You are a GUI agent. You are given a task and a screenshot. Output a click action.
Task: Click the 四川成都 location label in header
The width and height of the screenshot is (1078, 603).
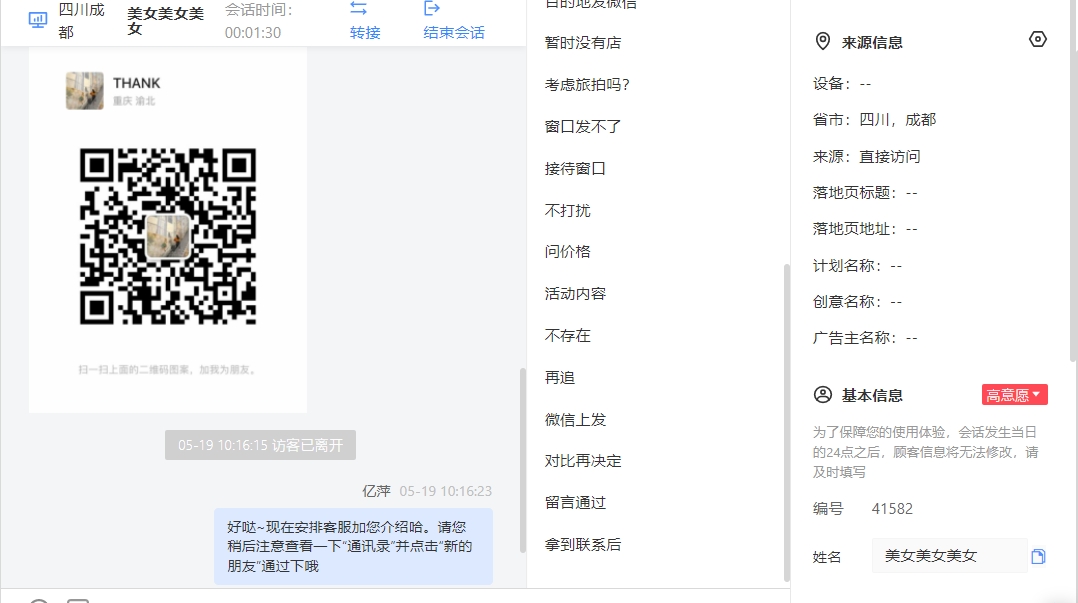click(81, 21)
